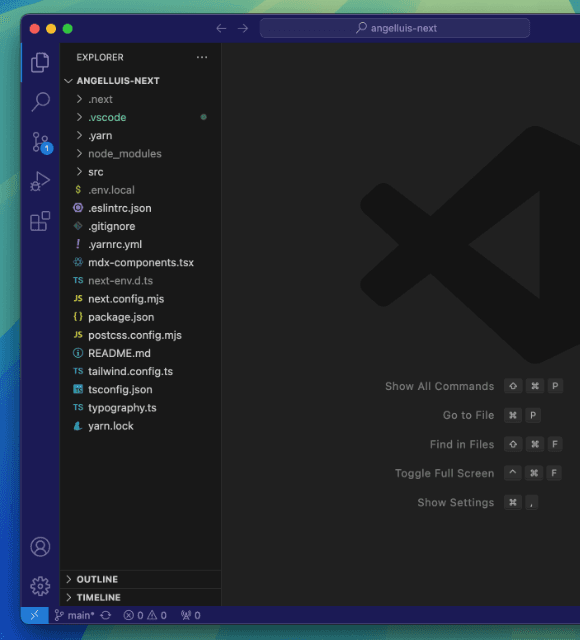The height and width of the screenshot is (640, 580).
Task: Open the Search view in activity bar
Action: click(40, 102)
